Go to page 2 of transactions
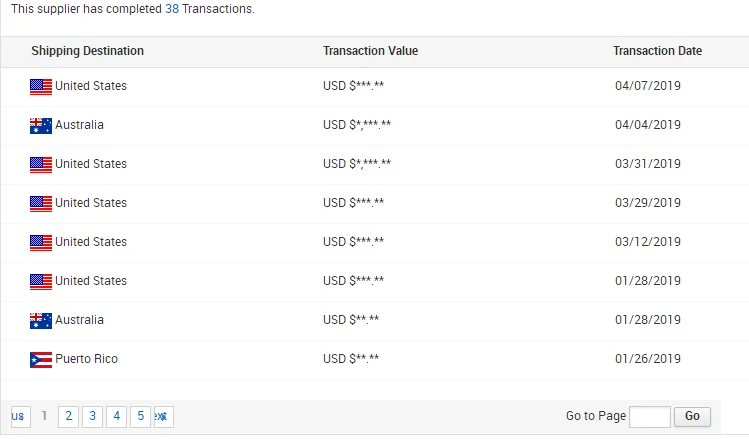The height and width of the screenshot is (439, 749). [68, 417]
